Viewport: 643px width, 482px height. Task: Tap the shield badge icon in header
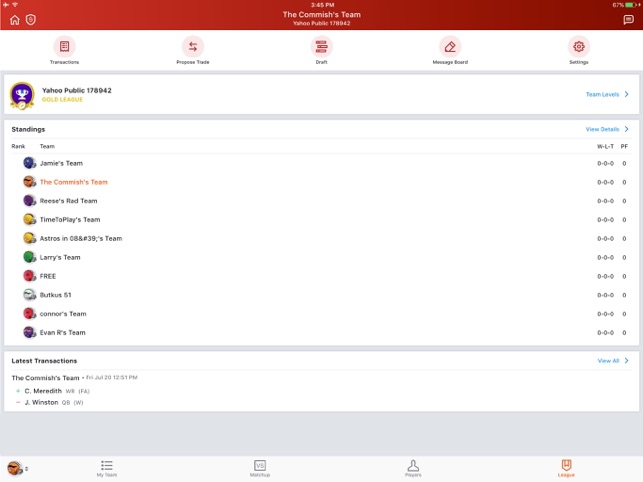[31, 20]
